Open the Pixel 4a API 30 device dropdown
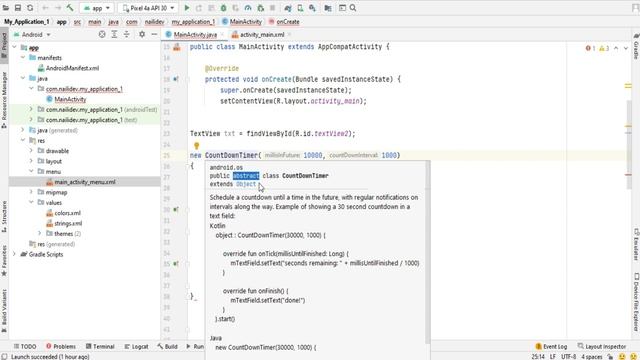Image resolution: width=640 pixels, height=360 pixels. (x=149, y=8)
